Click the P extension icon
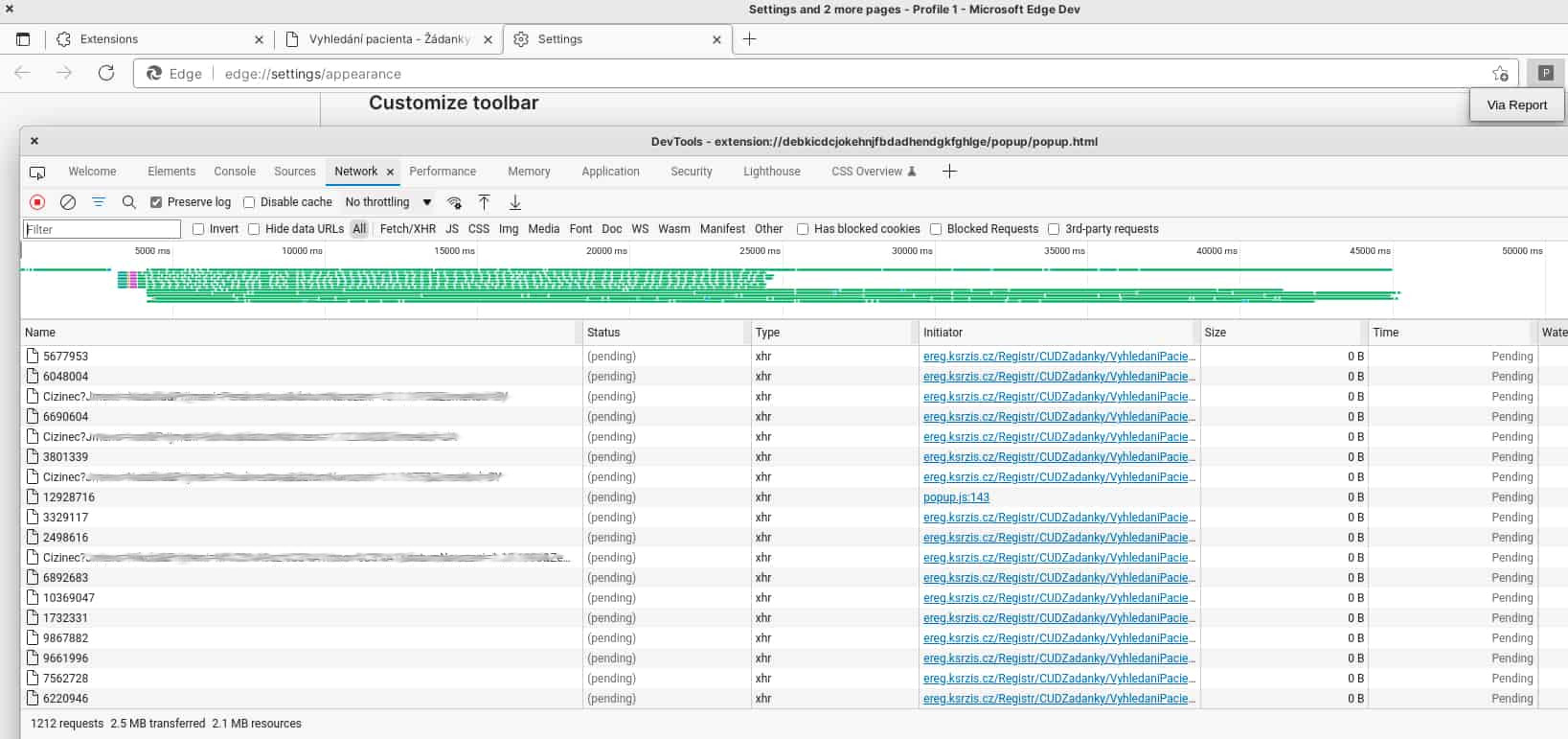Screen dimensions: 1568x739 [x=1545, y=73]
